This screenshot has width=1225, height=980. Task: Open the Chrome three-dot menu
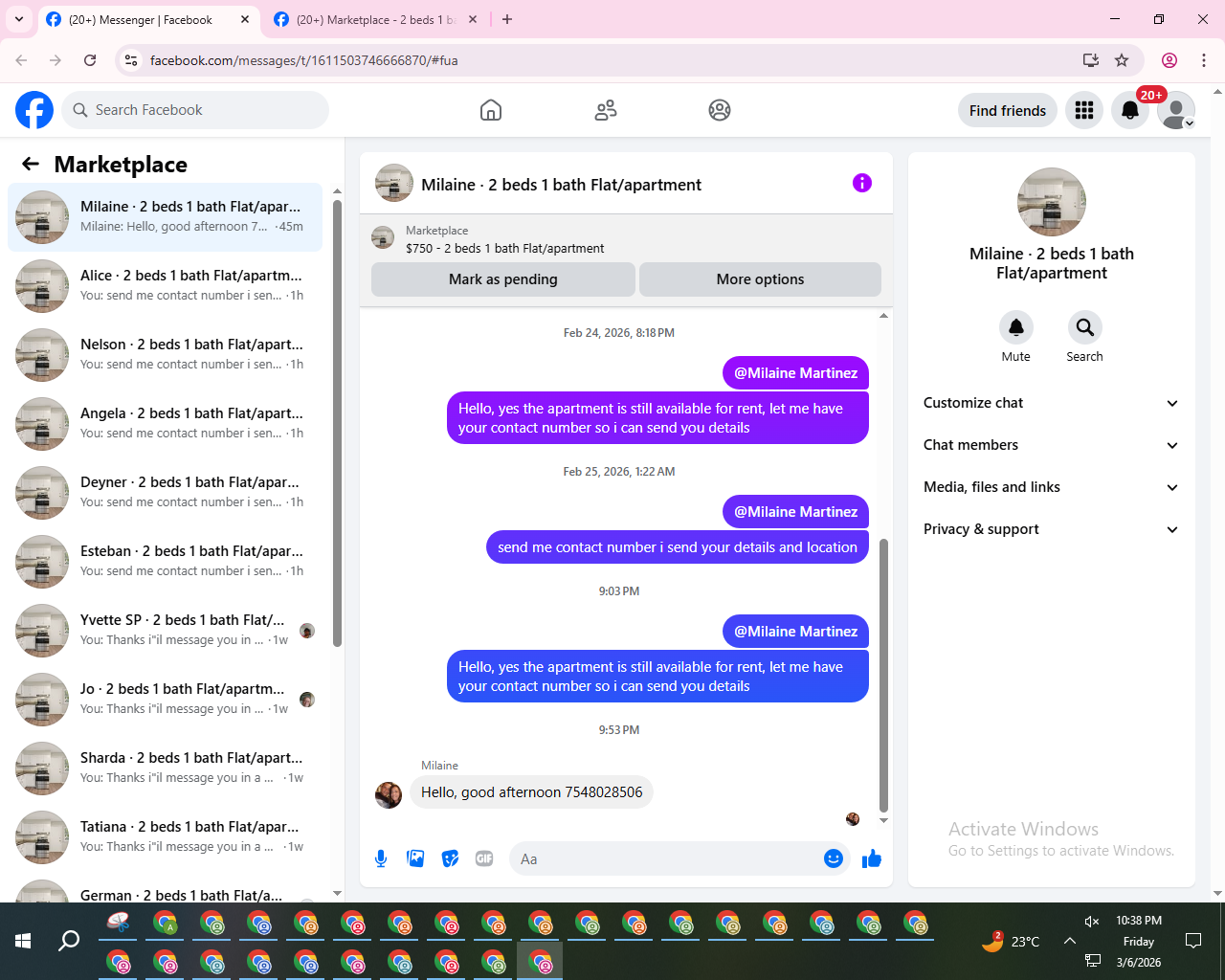pyautogui.click(x=1204, y=60)
